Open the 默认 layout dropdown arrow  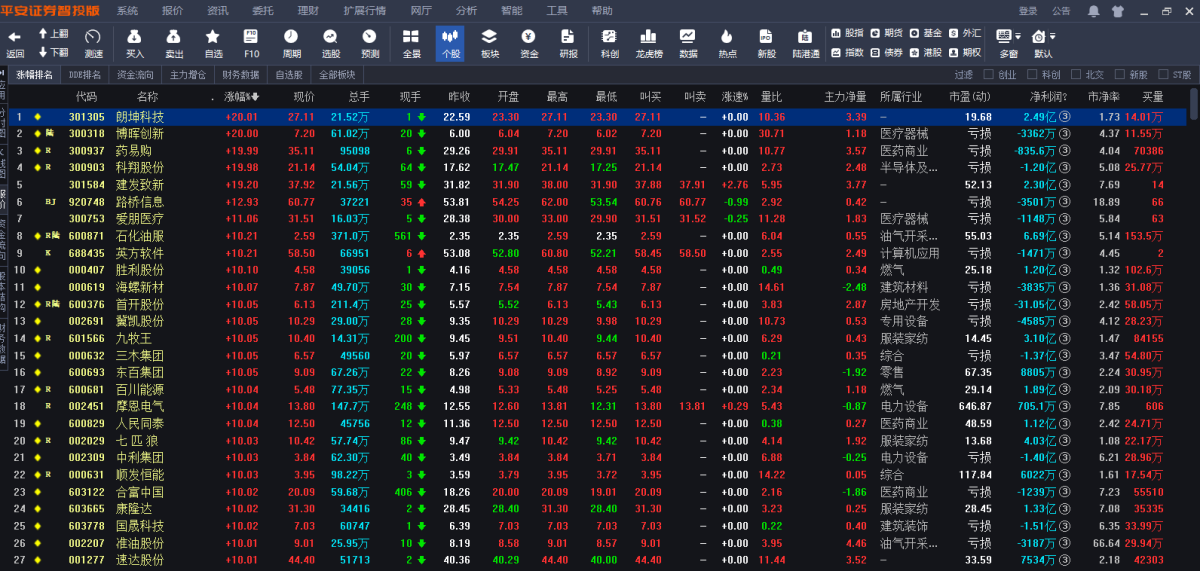click(x=1053, y=35)
